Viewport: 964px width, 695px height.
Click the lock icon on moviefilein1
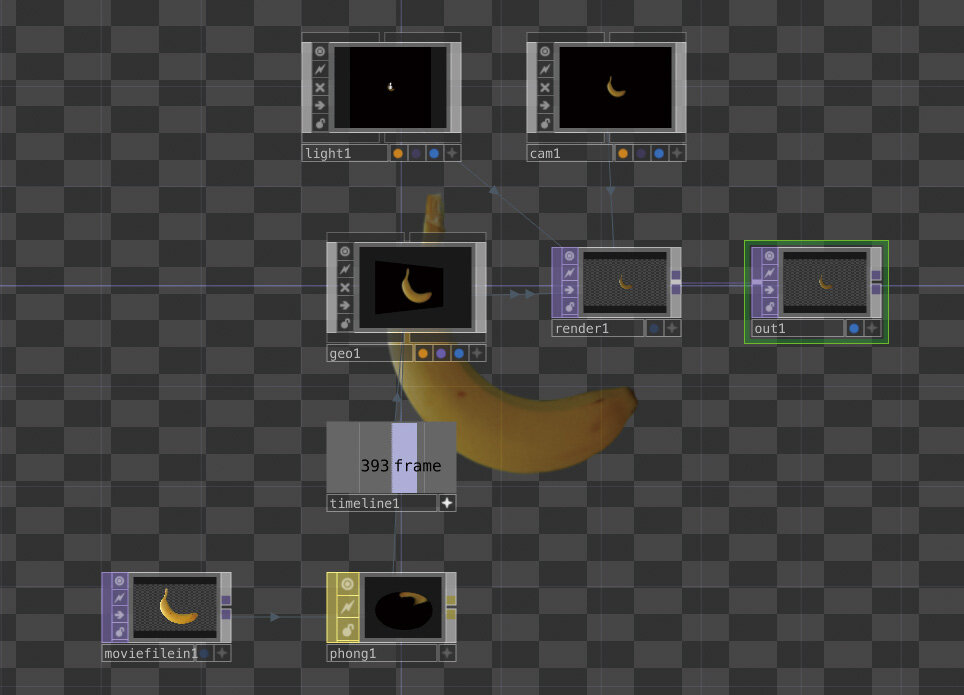pyautogui.click(x=119, y=631)
